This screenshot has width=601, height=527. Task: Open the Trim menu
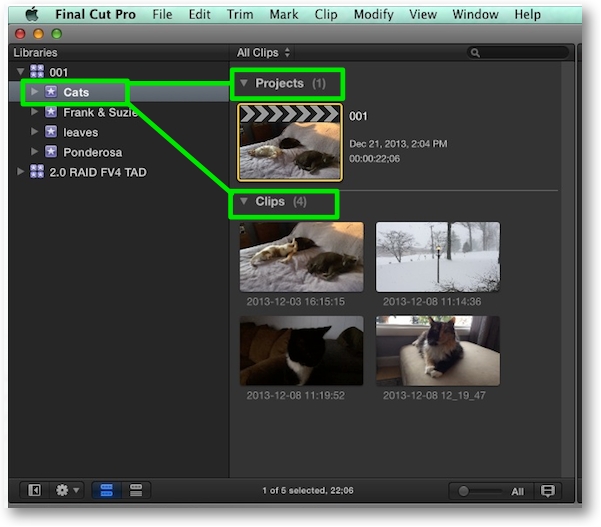pyautogui.click(x=240, y=15)
